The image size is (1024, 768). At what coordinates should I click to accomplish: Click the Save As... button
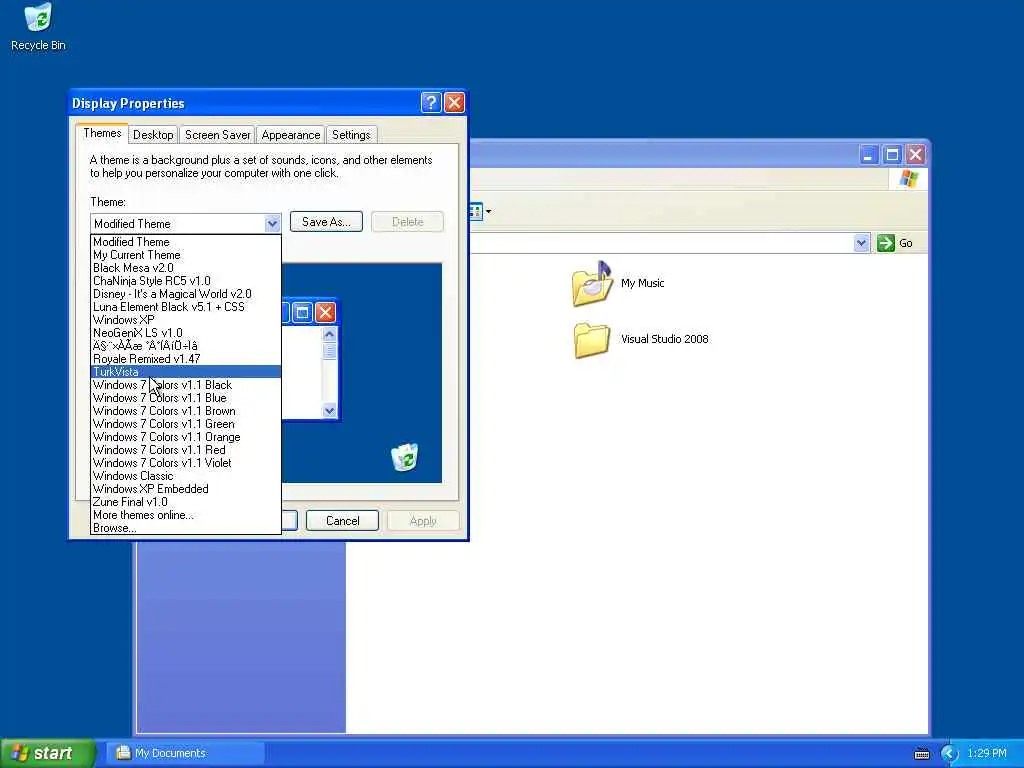coord(326,222)
